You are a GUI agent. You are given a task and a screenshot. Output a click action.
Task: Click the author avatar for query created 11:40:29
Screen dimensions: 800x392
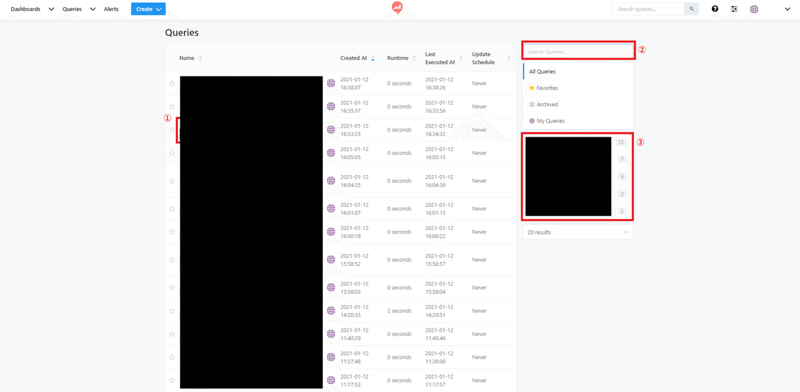point(331,334)
